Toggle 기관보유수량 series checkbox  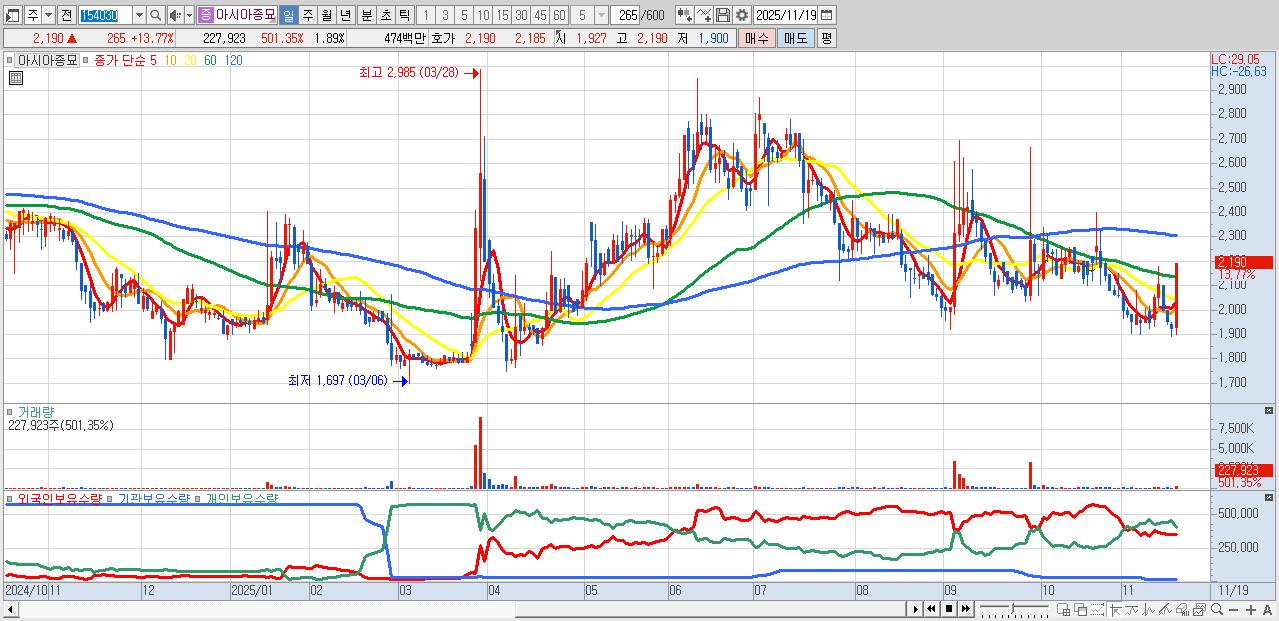(111, 498)
